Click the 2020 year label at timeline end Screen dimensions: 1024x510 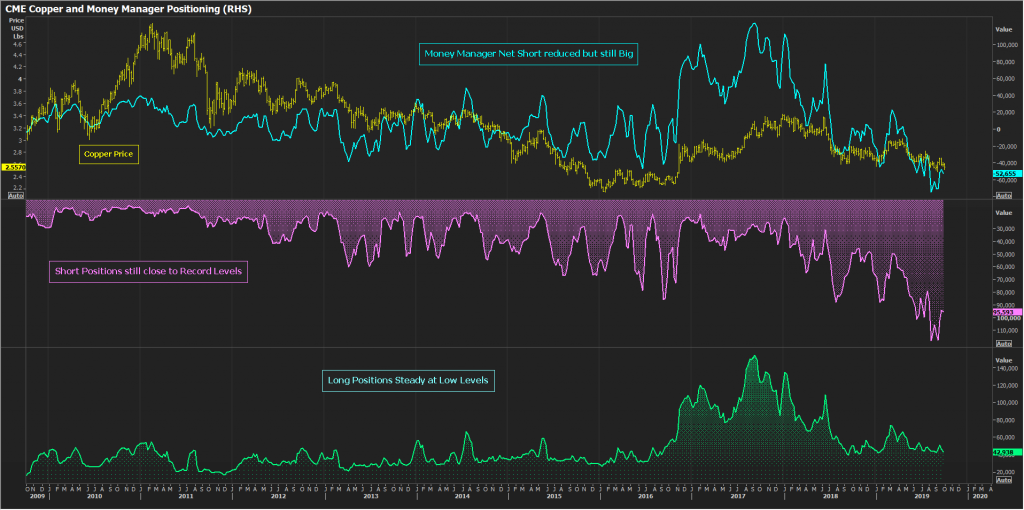[979, 496]
